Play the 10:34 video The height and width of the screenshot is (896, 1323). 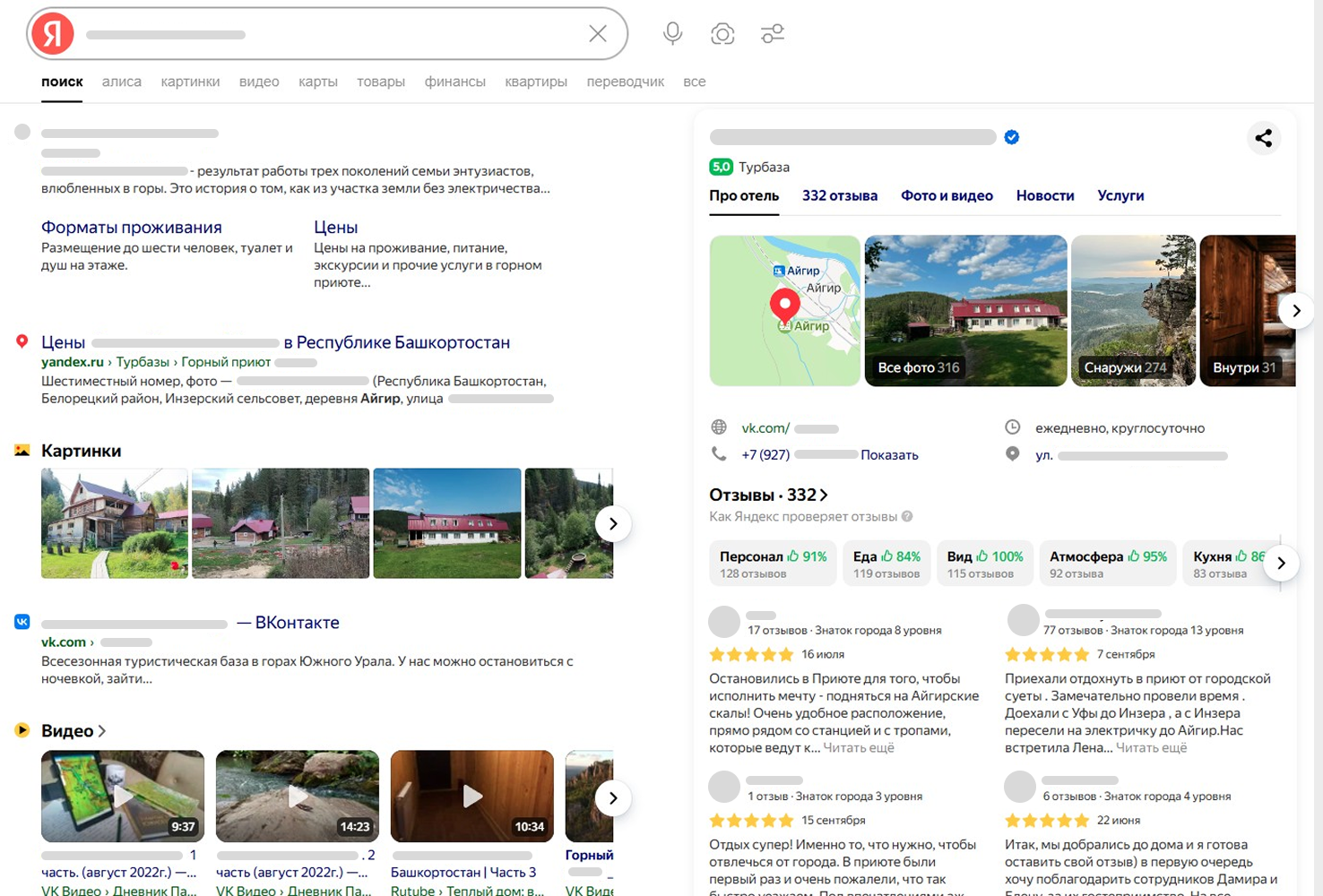[x=472, y=797]
